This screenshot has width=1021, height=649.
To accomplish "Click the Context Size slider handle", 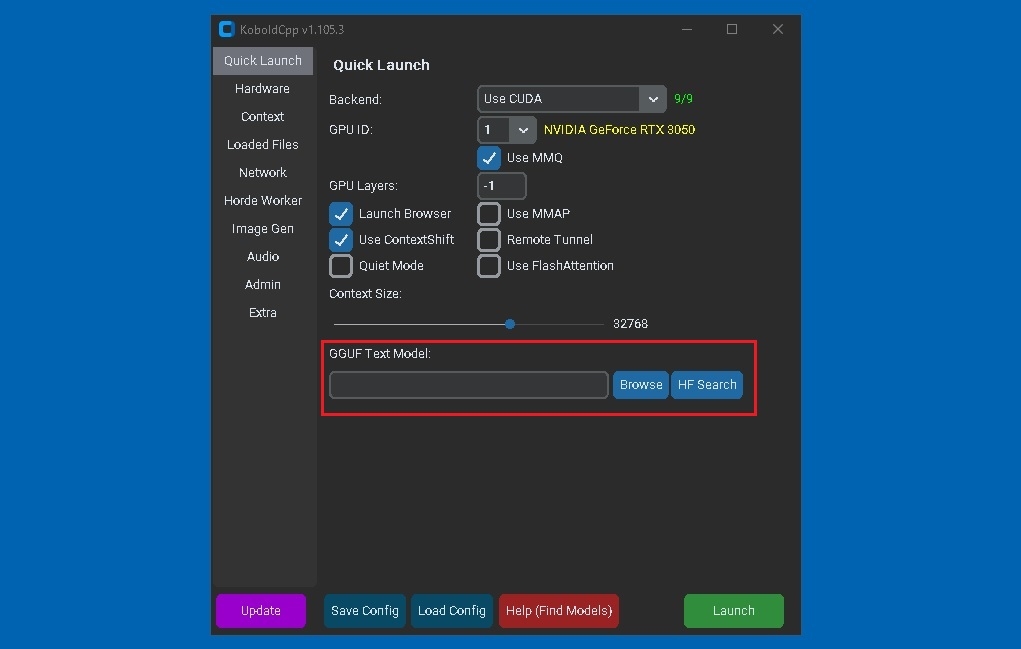I will click(x=510, y=324).
